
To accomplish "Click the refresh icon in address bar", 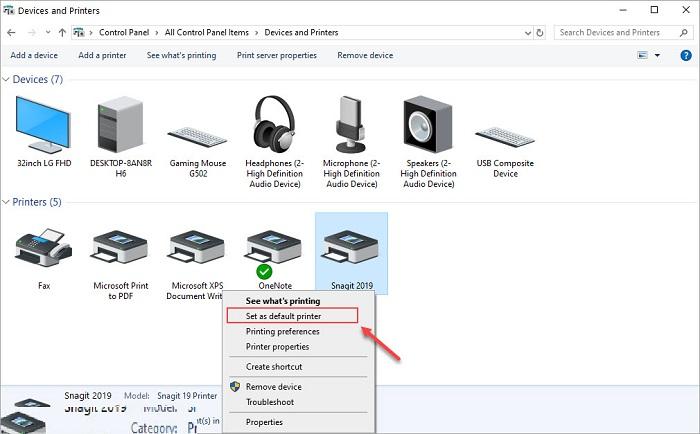I will 540,33.
